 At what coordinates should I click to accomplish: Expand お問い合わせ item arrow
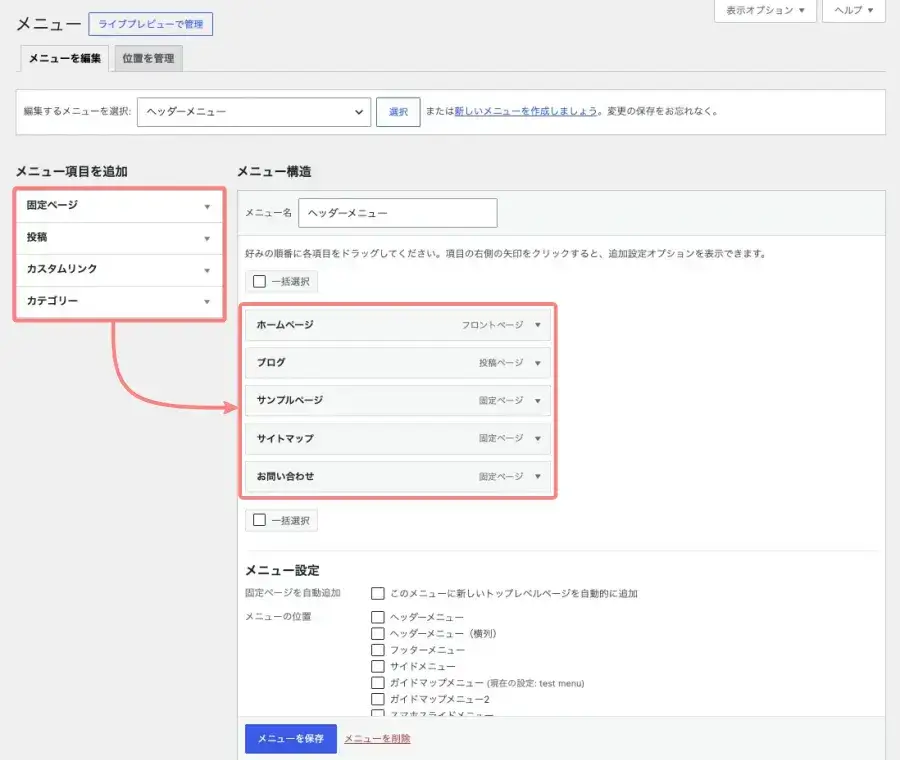click(x=538, y=476)
